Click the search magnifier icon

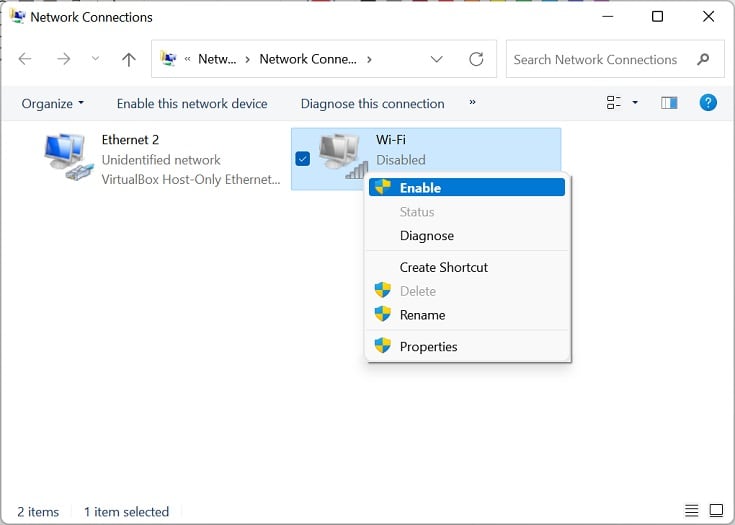[x=703, y=60]
